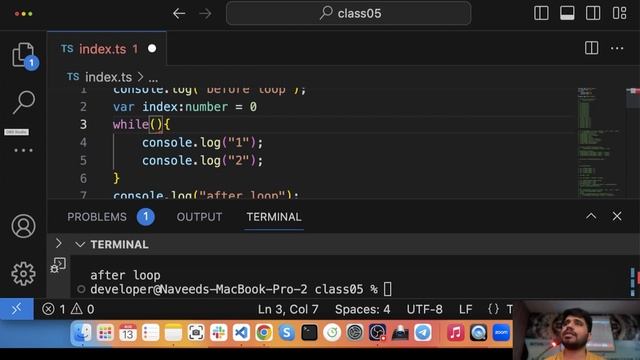
Task: Click console.log("1") on line 4
Action: 202,142
